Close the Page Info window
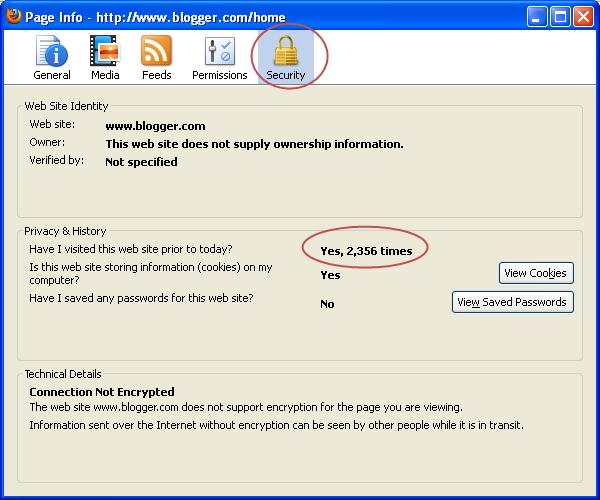The image size is (600, 500). click(583, 17)
